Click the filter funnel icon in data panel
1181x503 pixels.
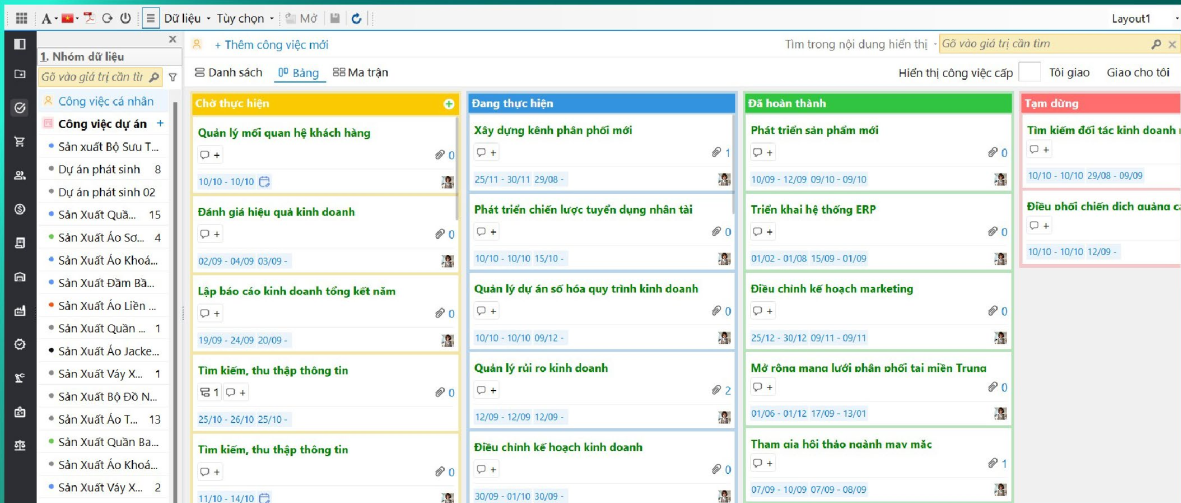tap(172, 77)
